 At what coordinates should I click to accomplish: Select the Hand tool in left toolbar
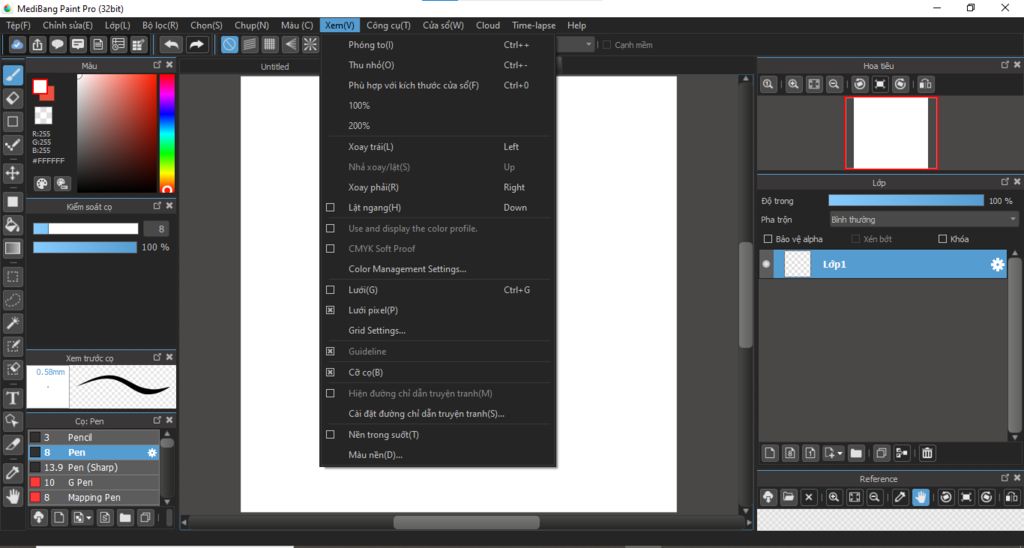coord(12,496)
